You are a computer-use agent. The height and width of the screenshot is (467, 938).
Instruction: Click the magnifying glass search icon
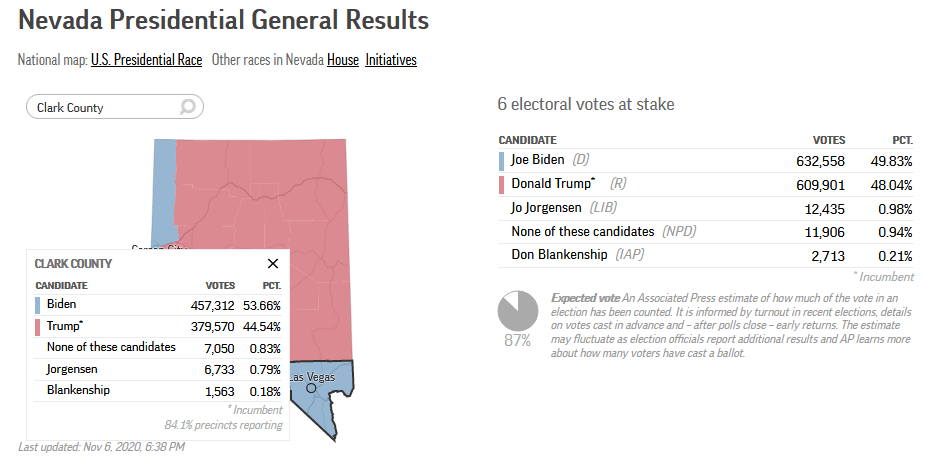point(187,107)
